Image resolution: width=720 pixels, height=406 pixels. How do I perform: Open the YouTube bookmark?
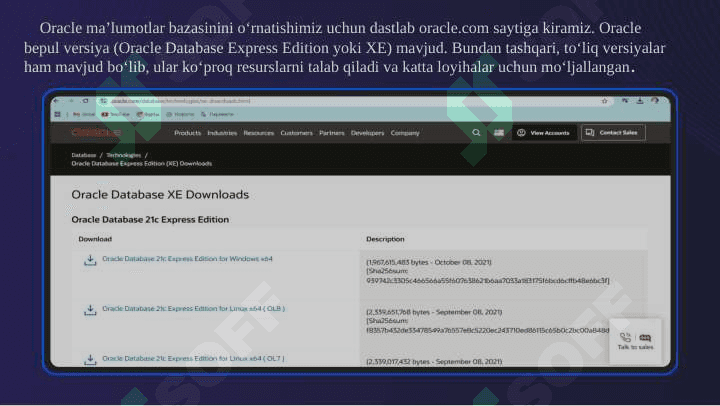click(116, 114)
